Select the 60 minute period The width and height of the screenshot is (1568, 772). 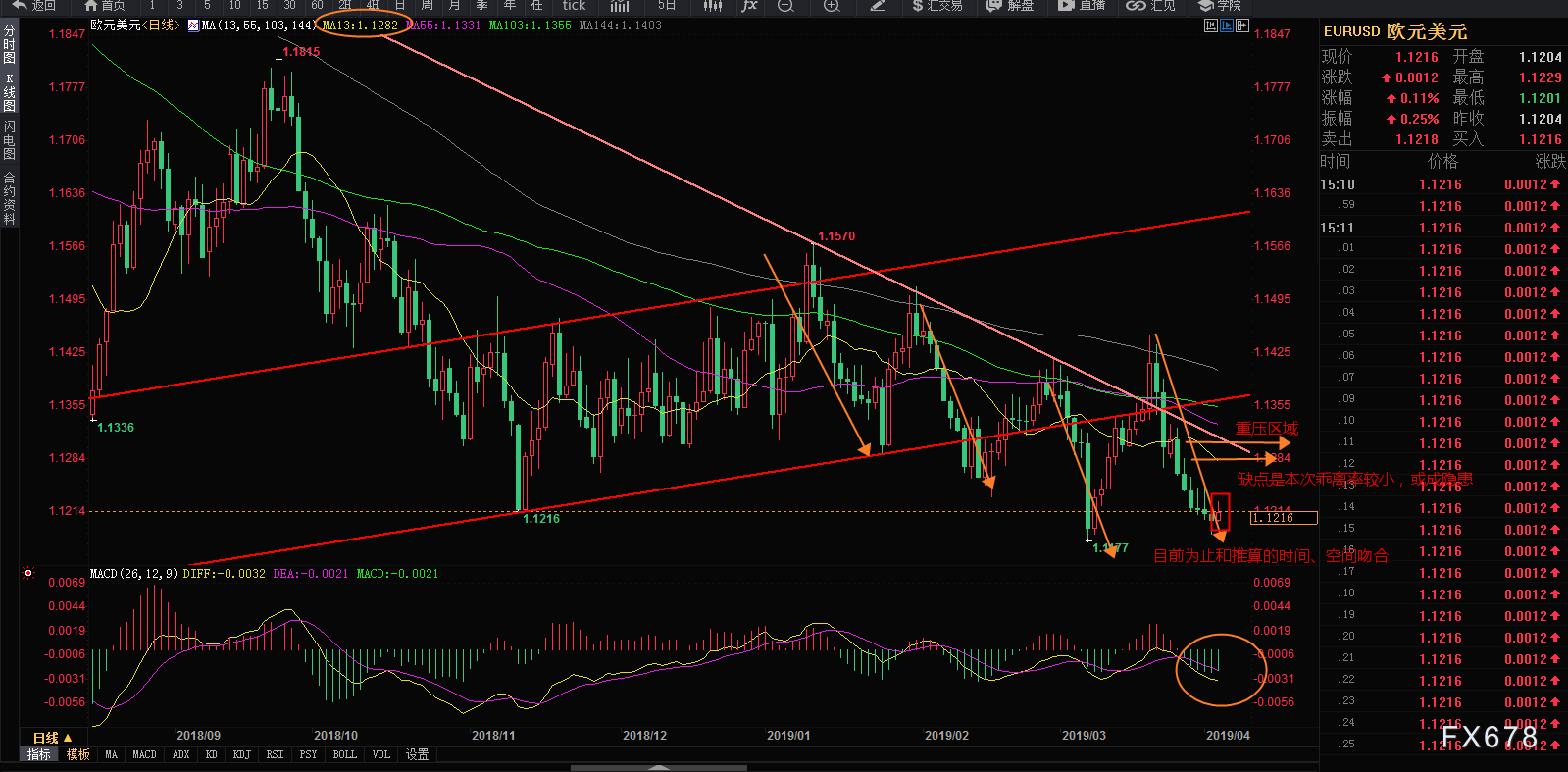[x=317, y=5]
